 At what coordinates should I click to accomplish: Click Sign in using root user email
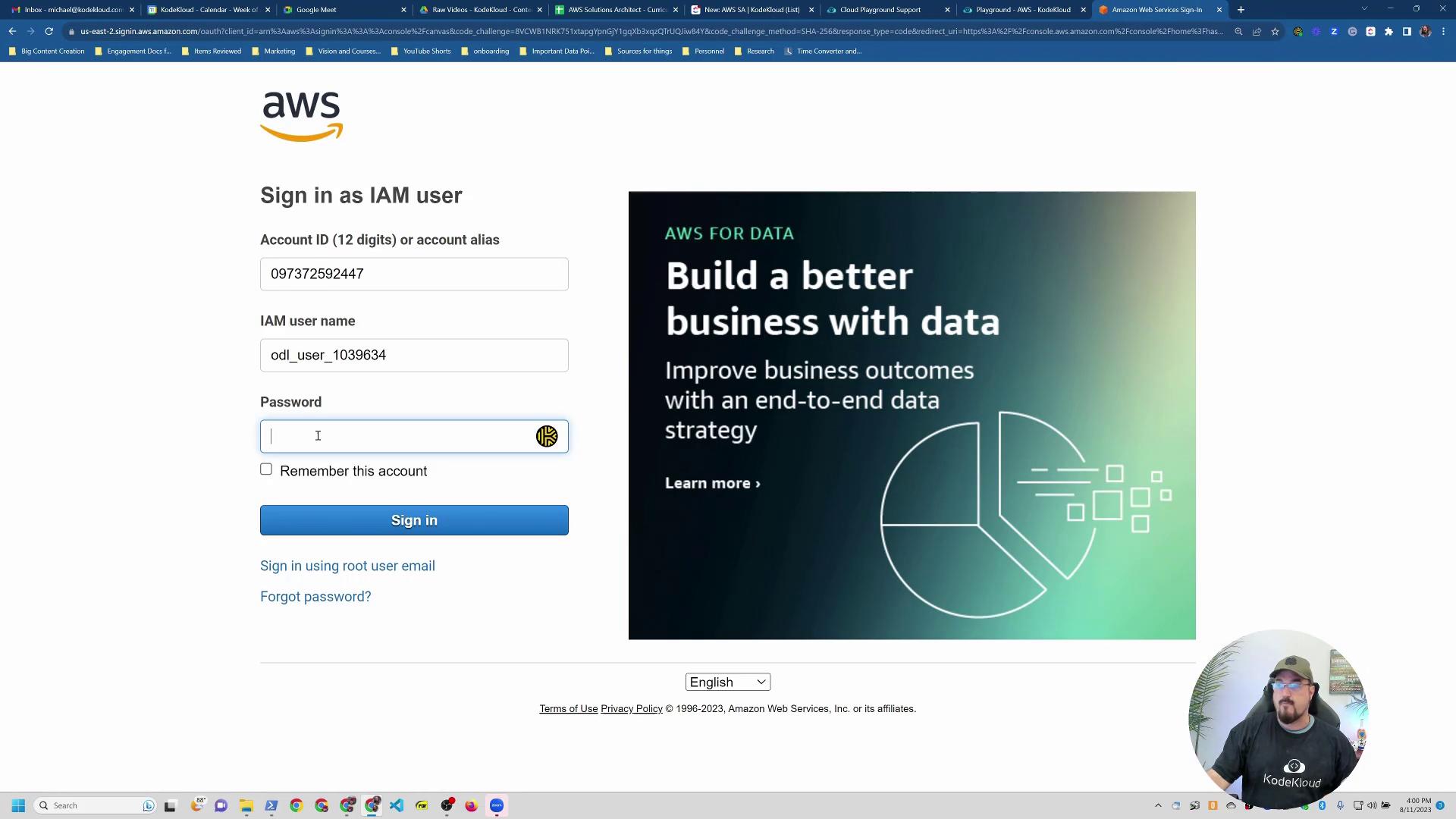click(347, 566)
